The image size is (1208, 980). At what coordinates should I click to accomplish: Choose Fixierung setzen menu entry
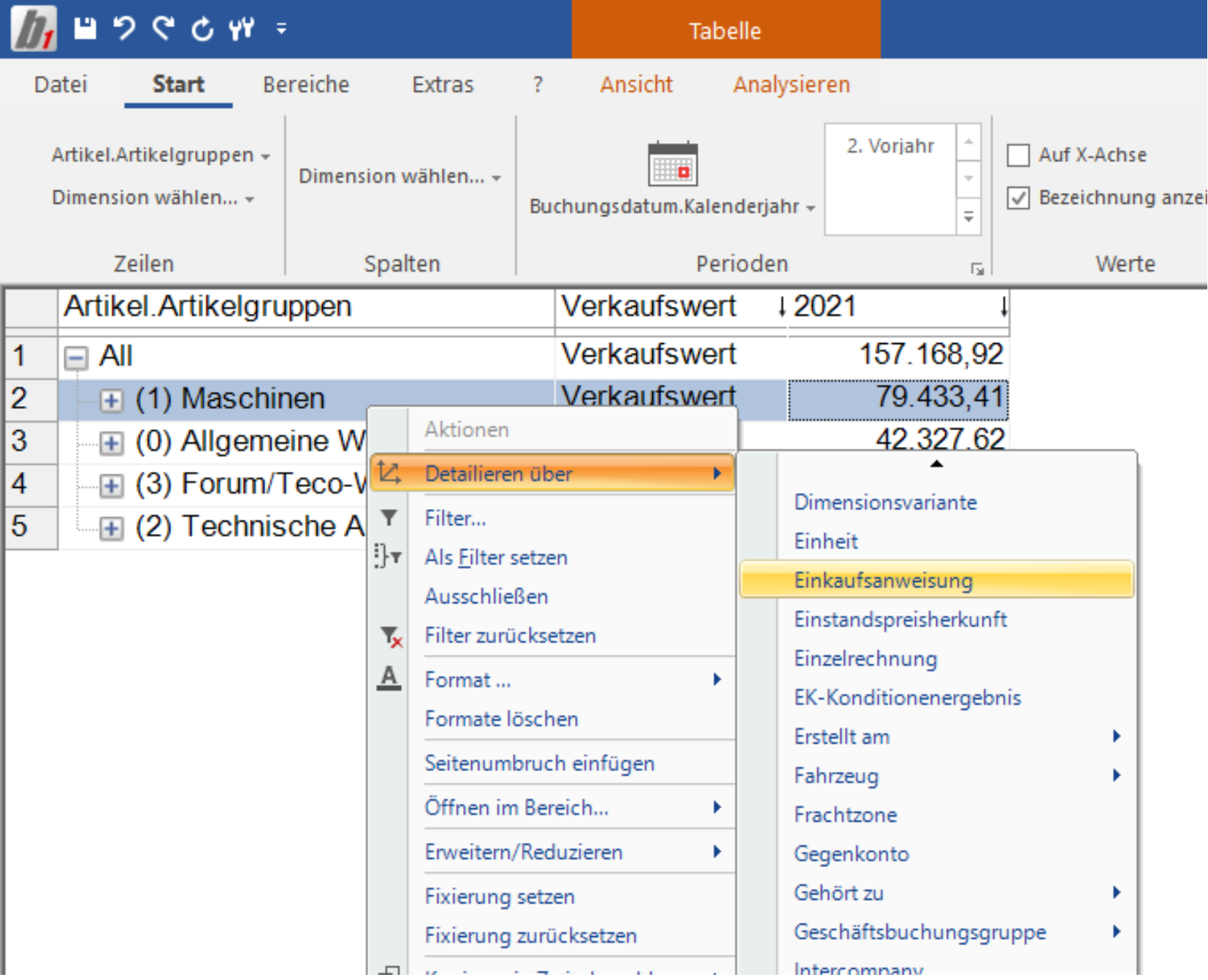coord(500,897)
